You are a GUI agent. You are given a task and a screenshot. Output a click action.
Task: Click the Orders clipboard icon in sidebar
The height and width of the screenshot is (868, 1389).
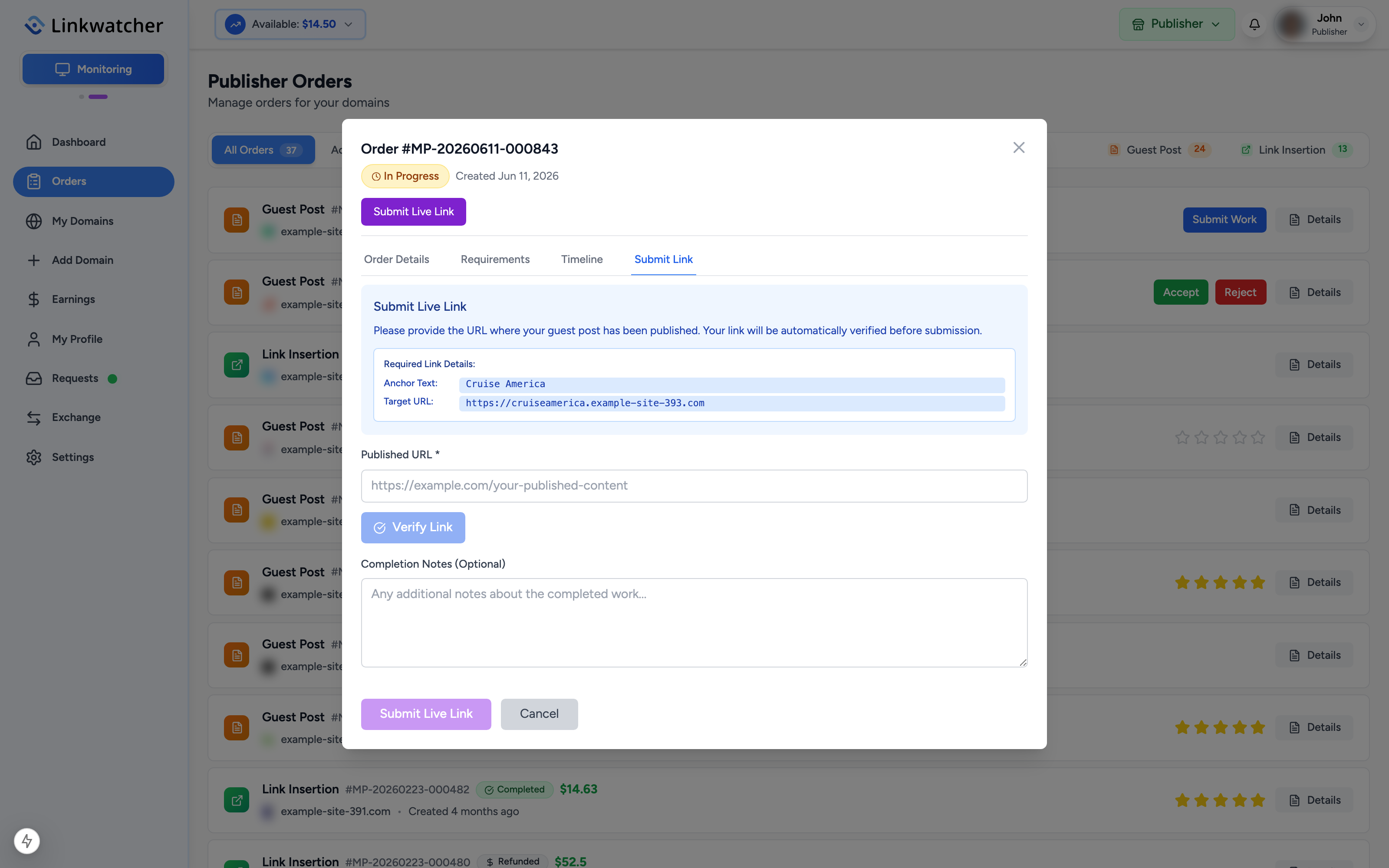click(34, 181)
